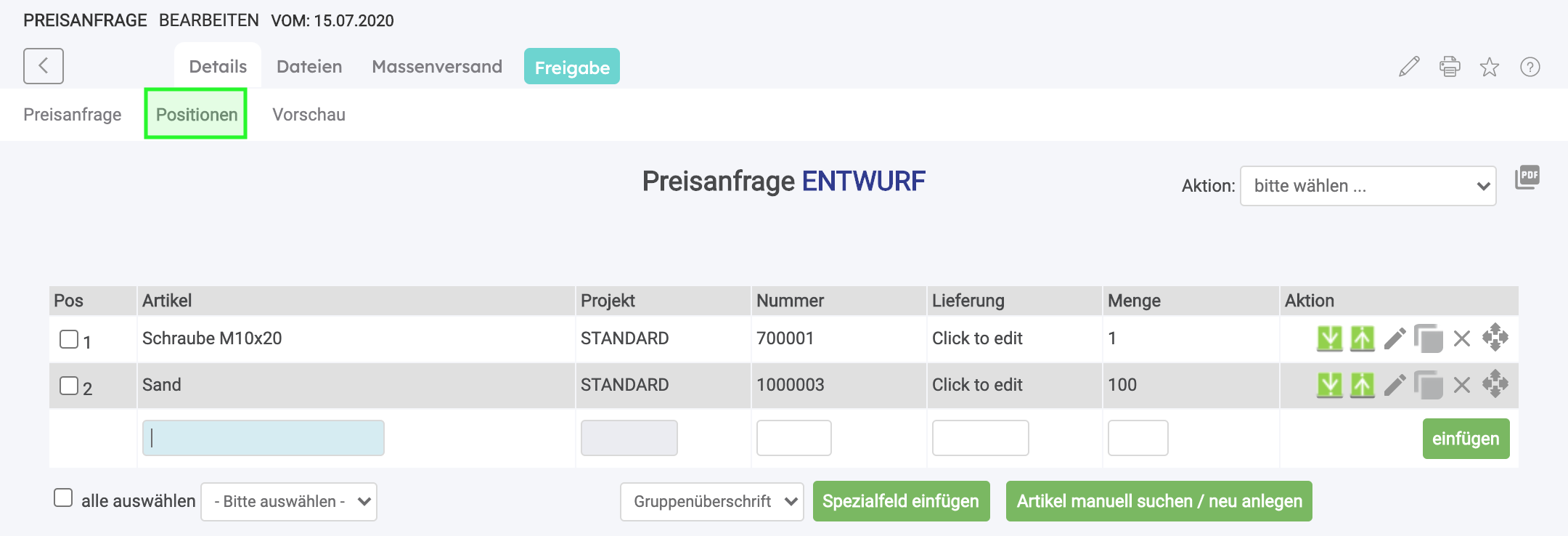Move Schraube M10x20 position down
Viewport: 1568px width, 536px height.
point(1329,338)
